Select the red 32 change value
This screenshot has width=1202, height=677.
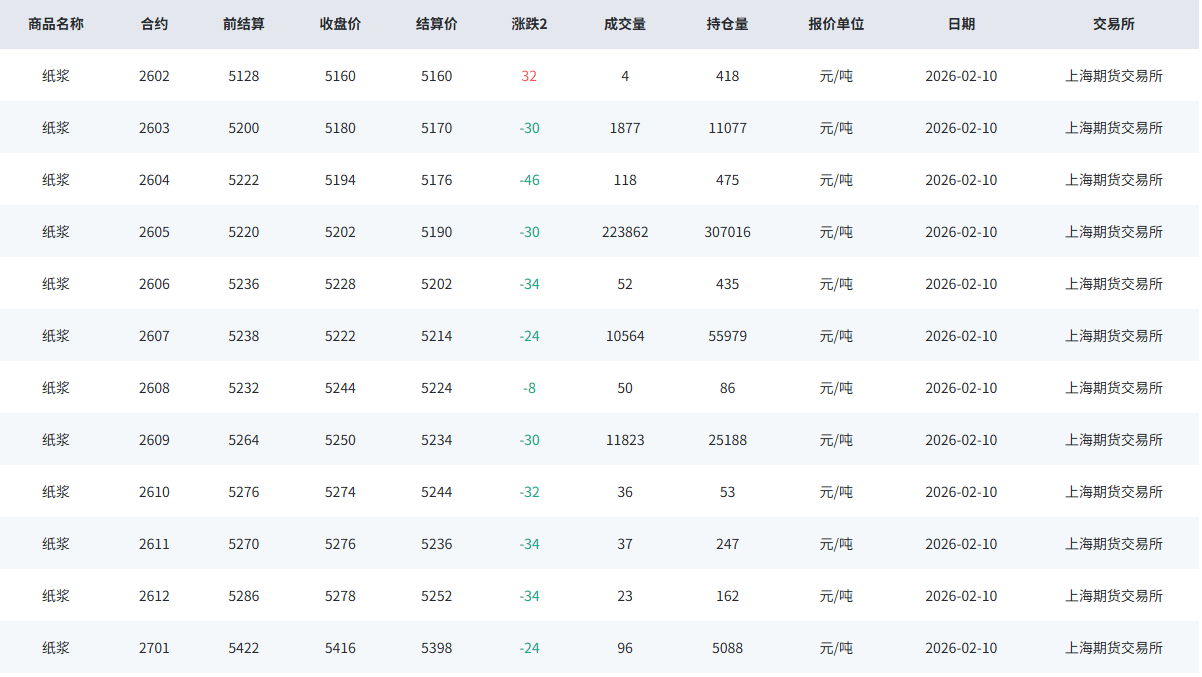529,76
